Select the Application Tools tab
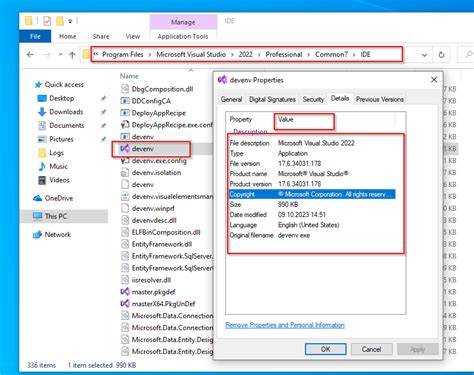The height and width of the screenshot is (375, 474). pos(183,36)
